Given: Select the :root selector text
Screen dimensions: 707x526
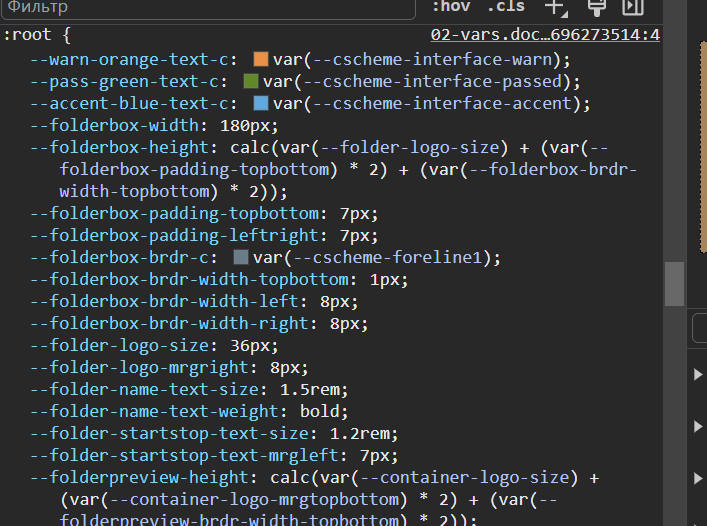Looking at the screenshot, I should click(x=27, y=35).
